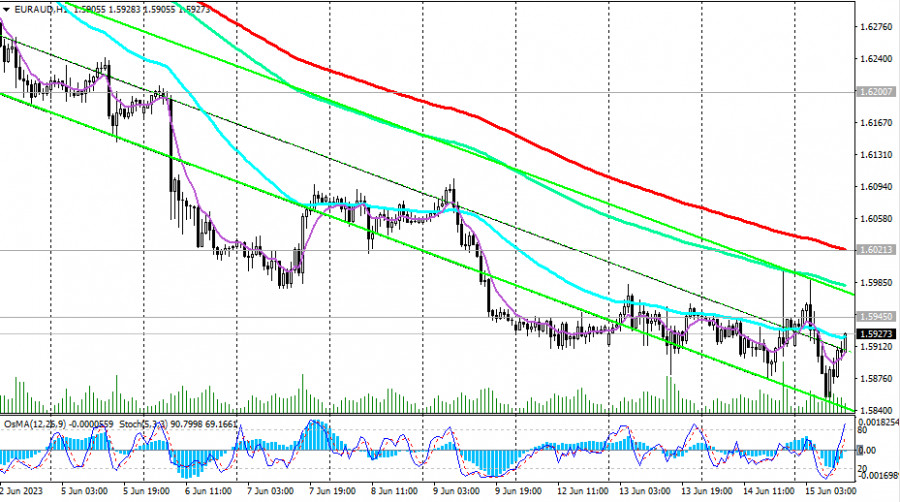900x502 pixels.
Task: Click the 5 Jun 19:00 time label
Action: tap(146, 491)
